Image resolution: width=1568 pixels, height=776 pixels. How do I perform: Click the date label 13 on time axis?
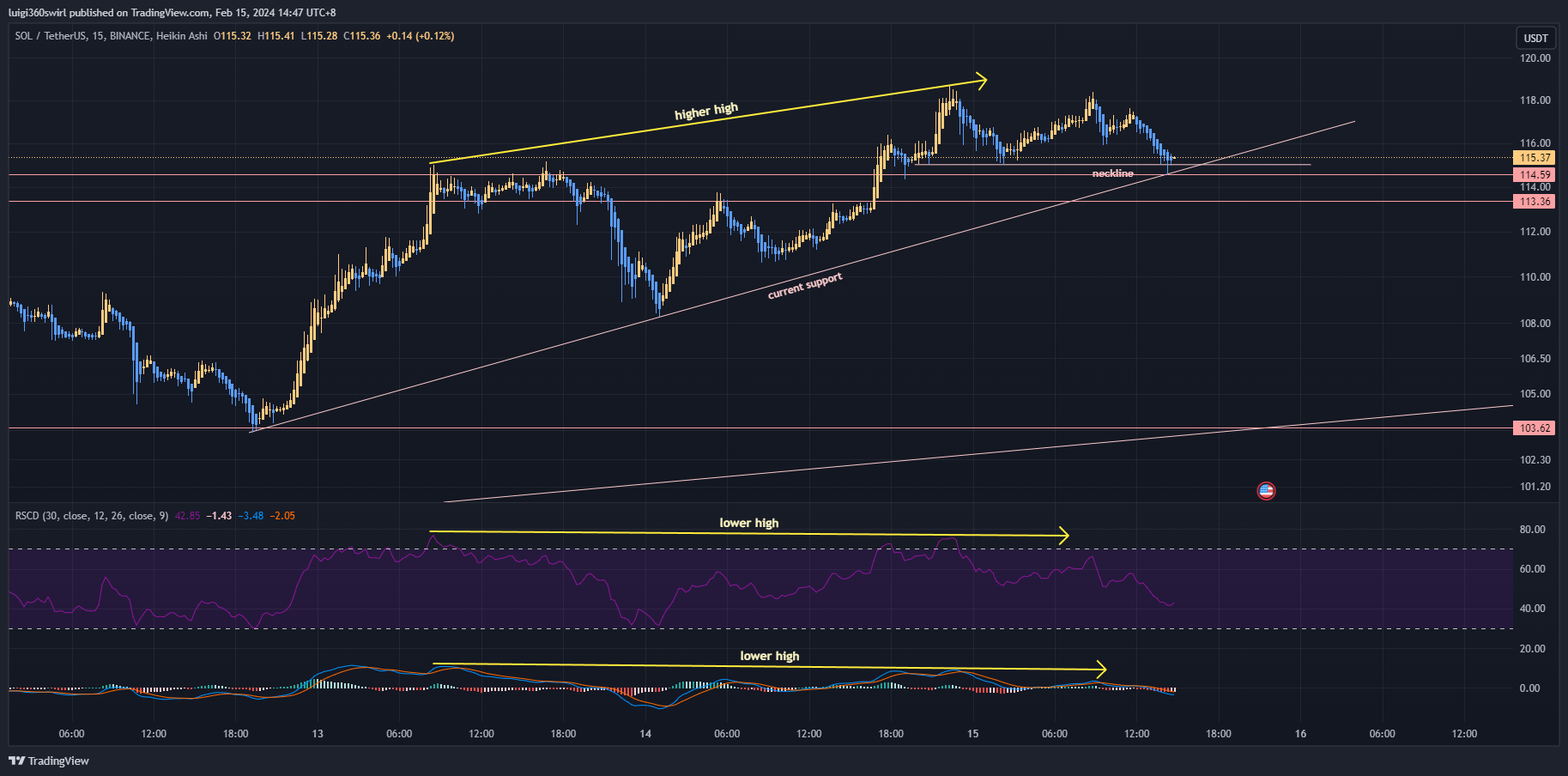318,734
